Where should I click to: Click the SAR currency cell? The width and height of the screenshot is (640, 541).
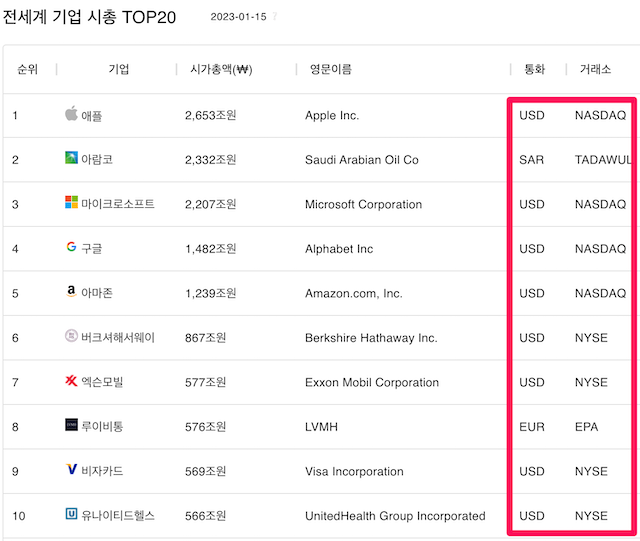(x=531, y=159)
